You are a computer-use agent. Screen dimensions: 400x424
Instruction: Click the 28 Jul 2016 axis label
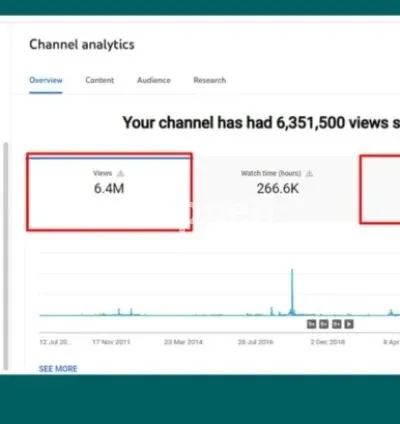pos(255,342)
